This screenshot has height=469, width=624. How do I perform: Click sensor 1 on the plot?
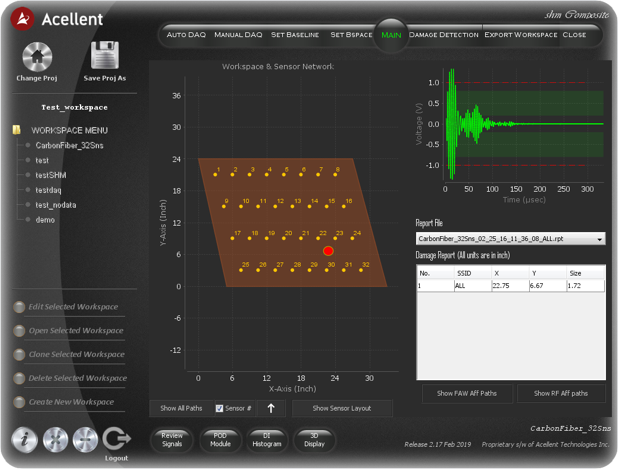click(215, 175)
